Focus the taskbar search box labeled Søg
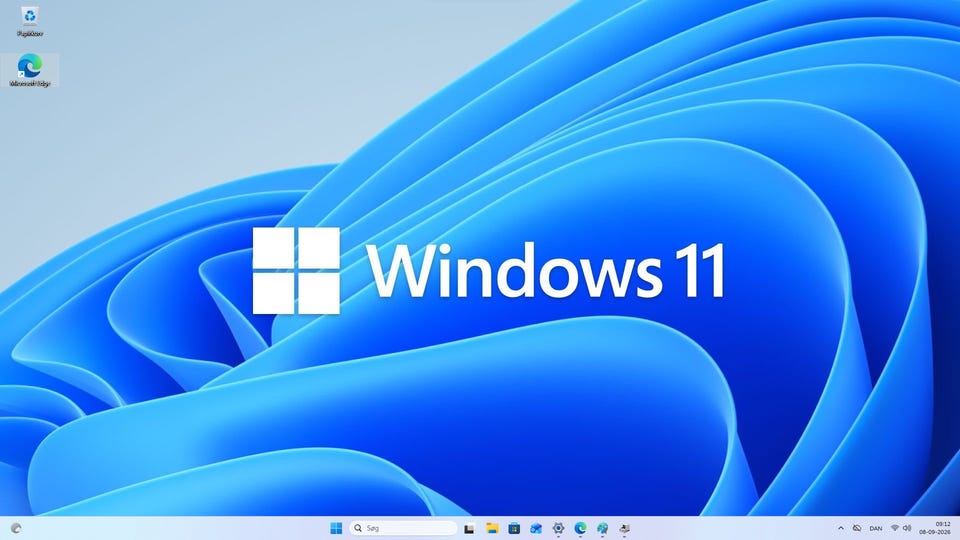The height and width of the screenshot is (540, 960). click(x=403, y=528)
